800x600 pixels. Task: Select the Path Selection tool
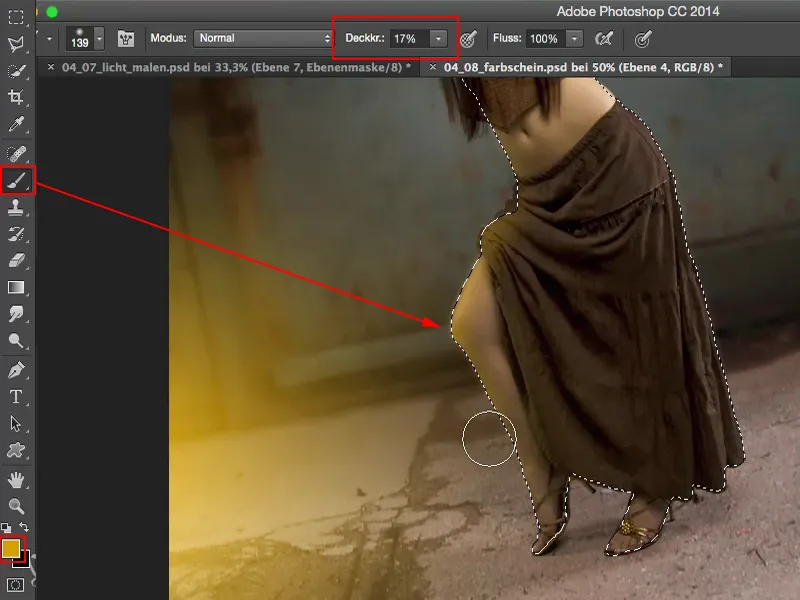[16, 423]
